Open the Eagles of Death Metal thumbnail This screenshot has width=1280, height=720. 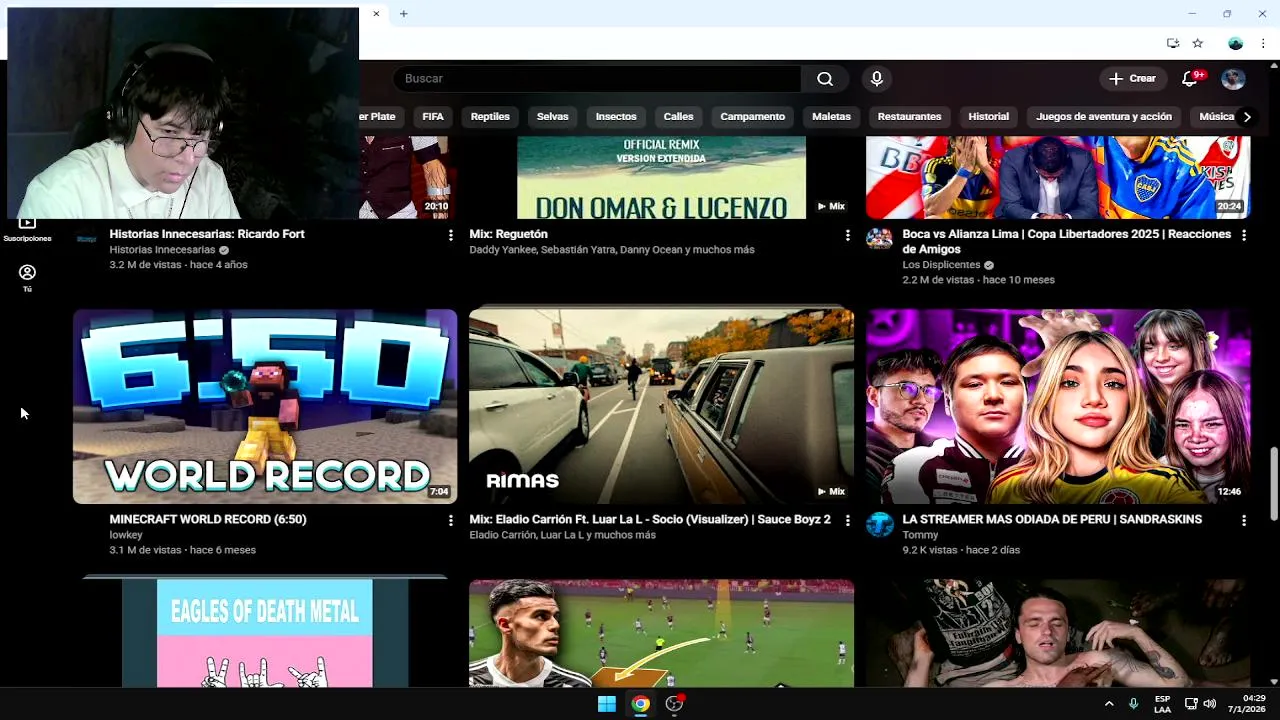pos(265,633)
